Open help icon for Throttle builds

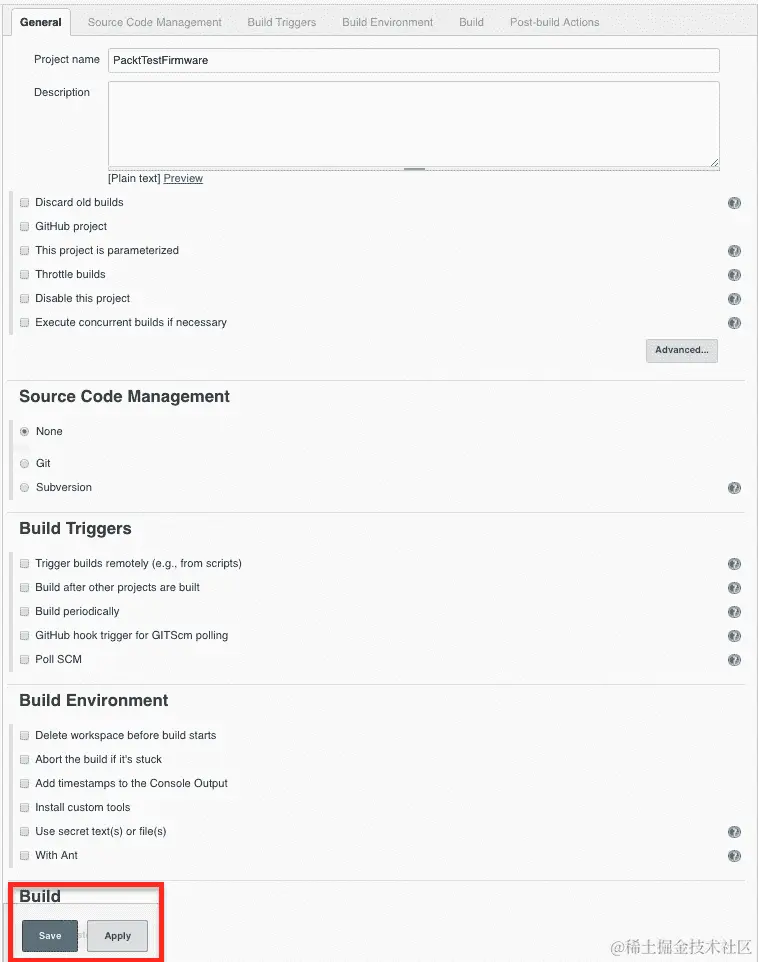[734, 275]
